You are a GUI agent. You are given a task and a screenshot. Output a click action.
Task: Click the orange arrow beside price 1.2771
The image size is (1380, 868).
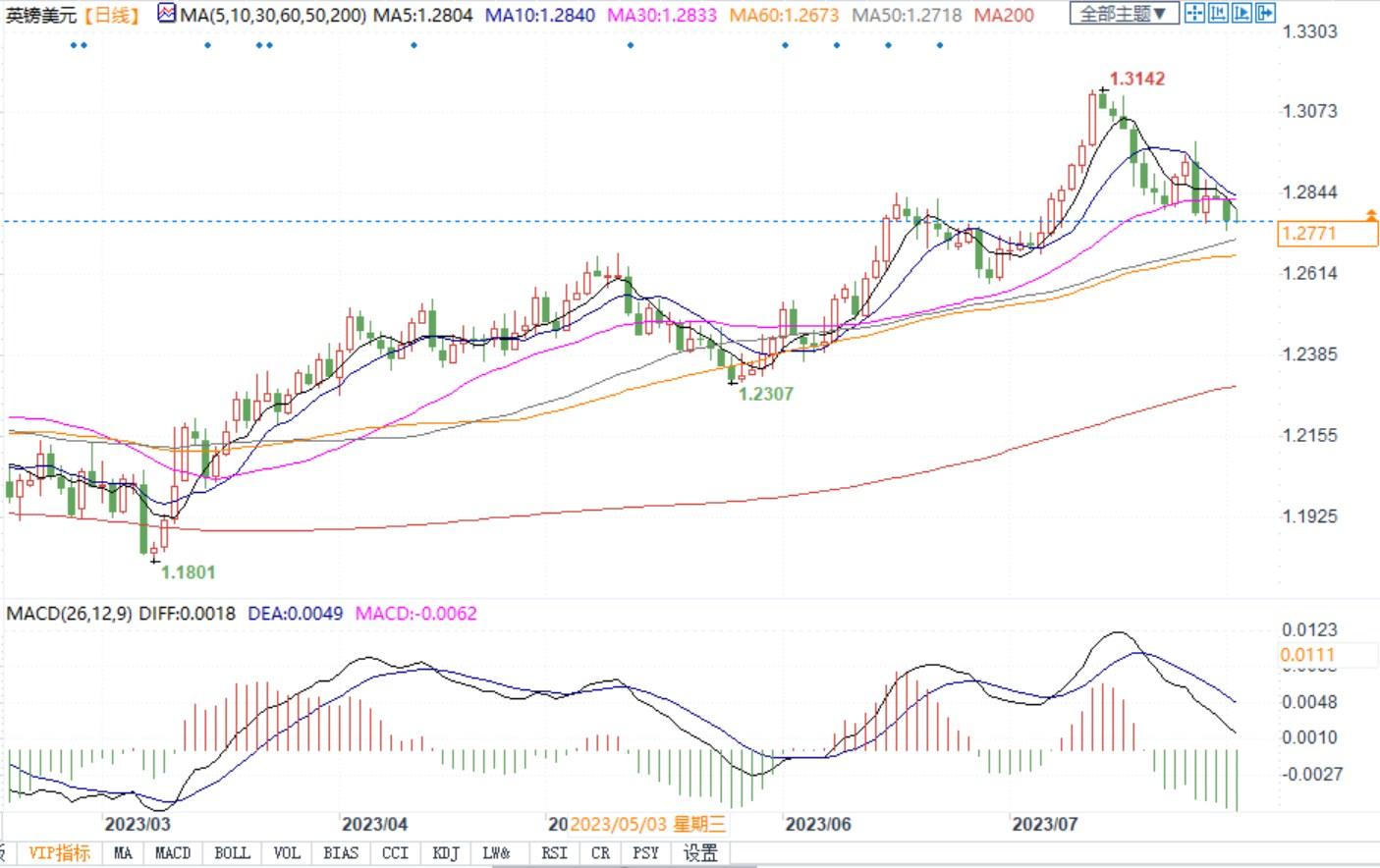(x=1371, y=214)
